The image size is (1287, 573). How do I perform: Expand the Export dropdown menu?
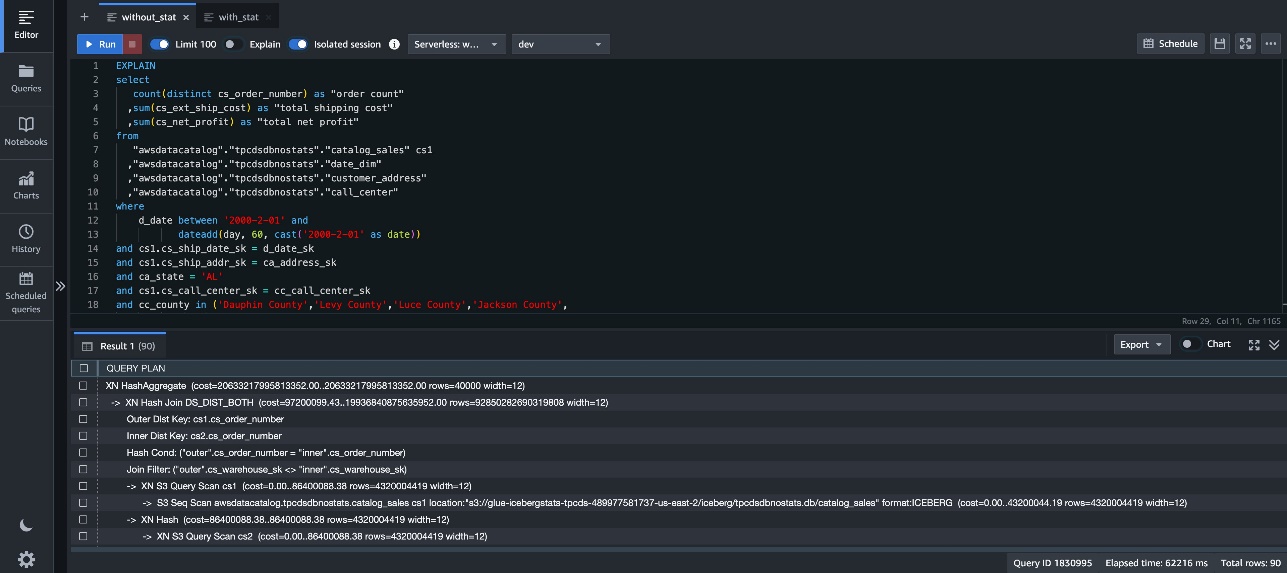(x=1142, y=344)
